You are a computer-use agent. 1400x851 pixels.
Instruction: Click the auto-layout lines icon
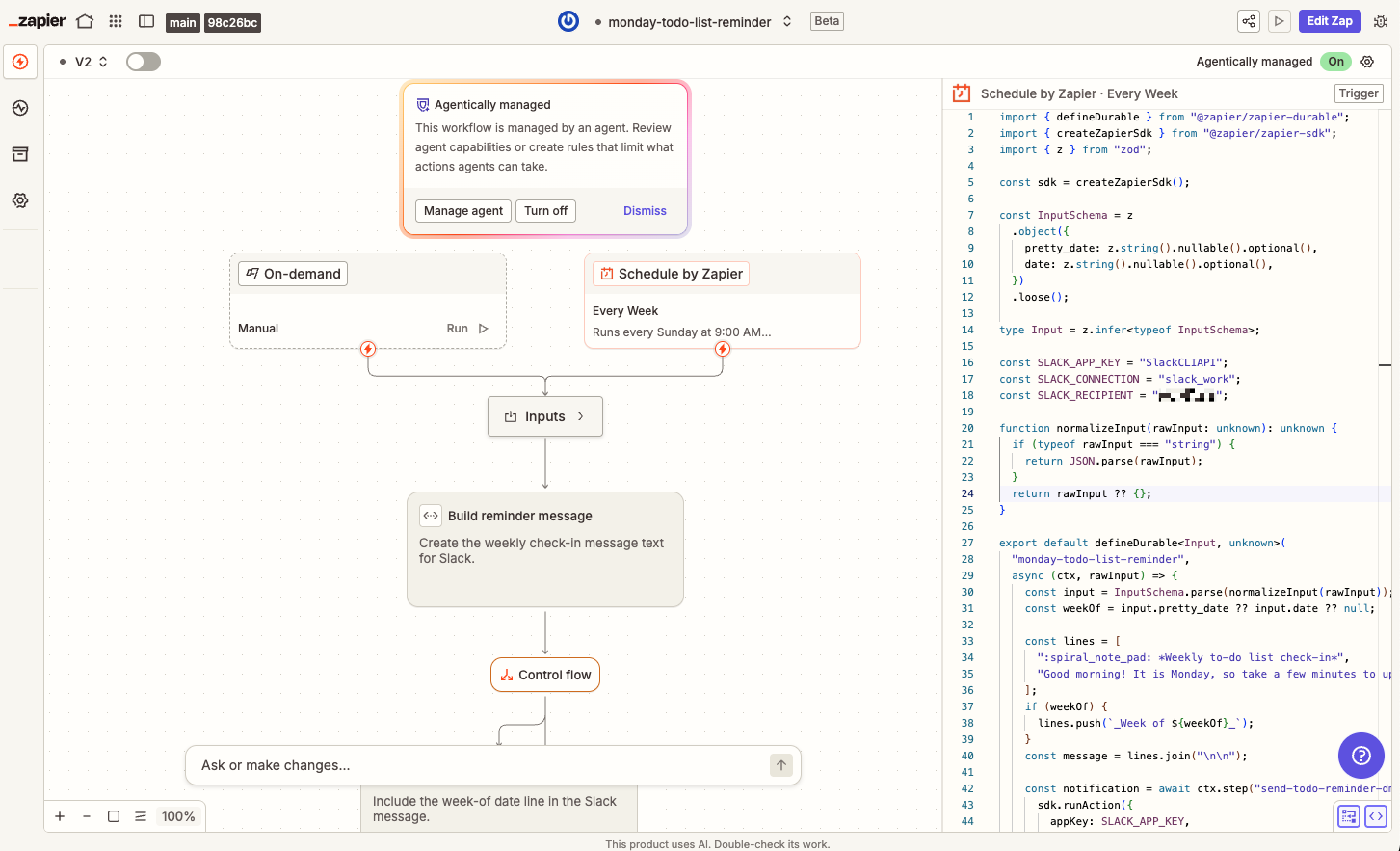point(141,816)
